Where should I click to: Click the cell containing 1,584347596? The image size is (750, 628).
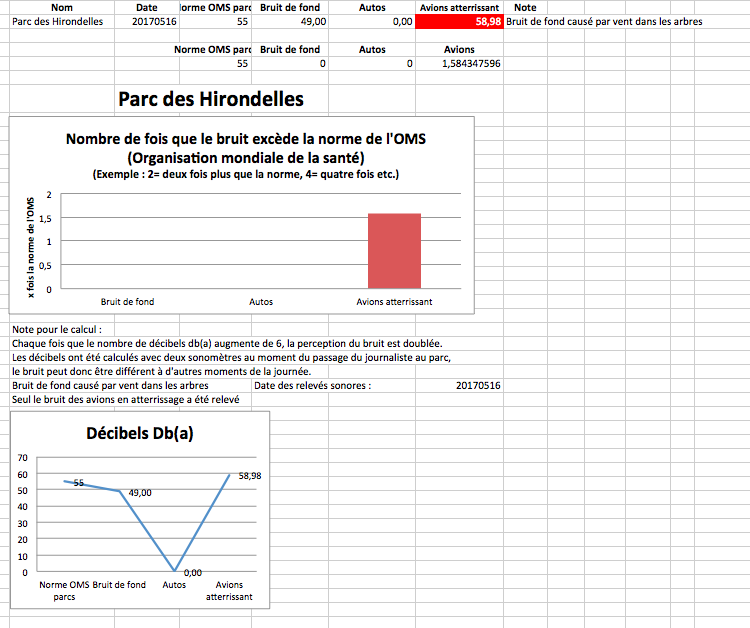[459, 63]
